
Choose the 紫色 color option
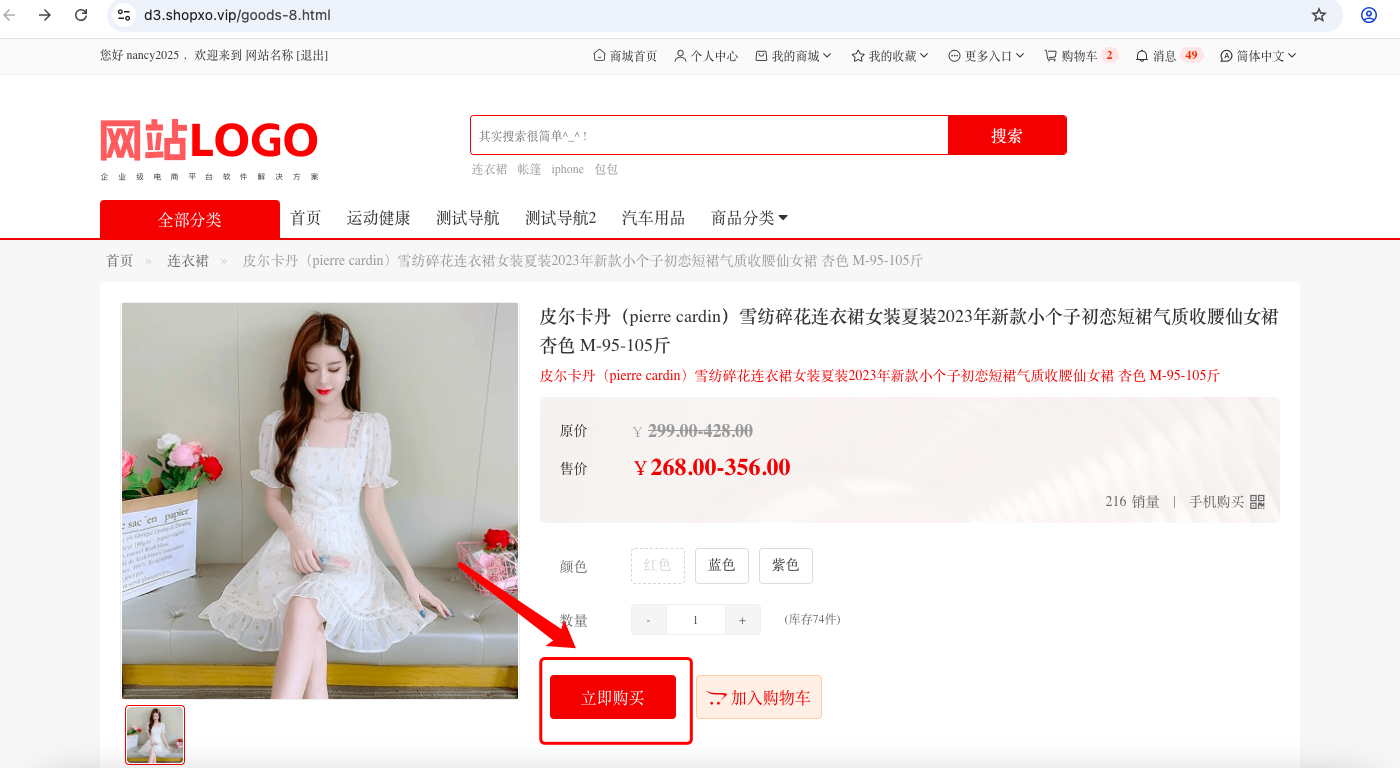786,565
